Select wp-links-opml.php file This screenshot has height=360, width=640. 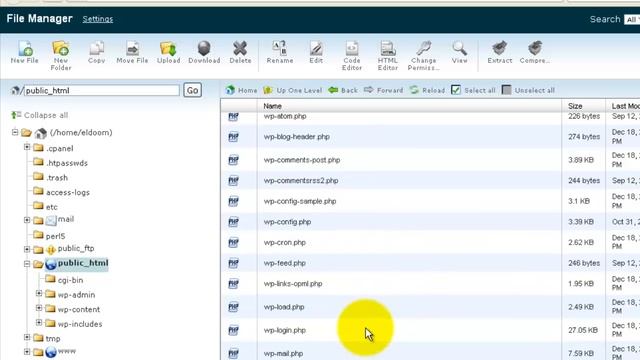pyautogui.click(x=293, y=284)
